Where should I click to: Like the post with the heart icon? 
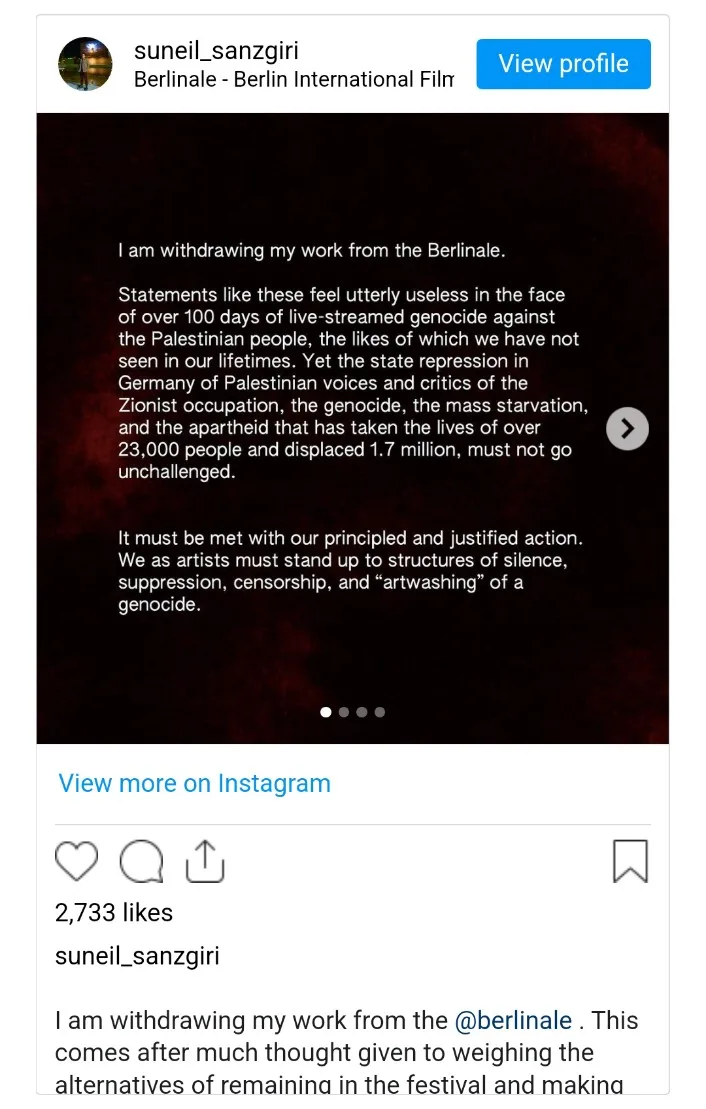tap(76, 861)
